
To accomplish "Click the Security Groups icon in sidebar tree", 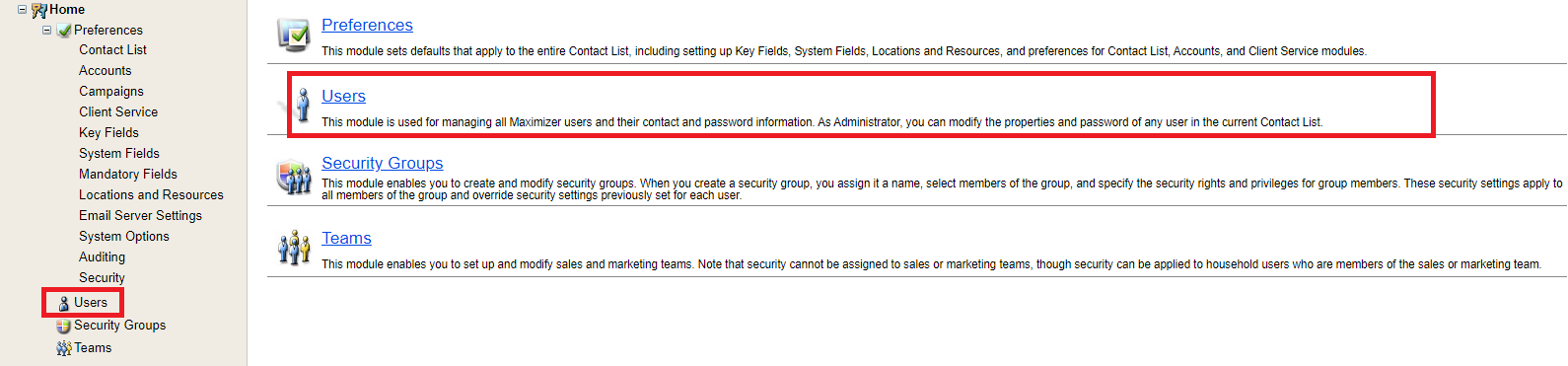I will point(64,326).
